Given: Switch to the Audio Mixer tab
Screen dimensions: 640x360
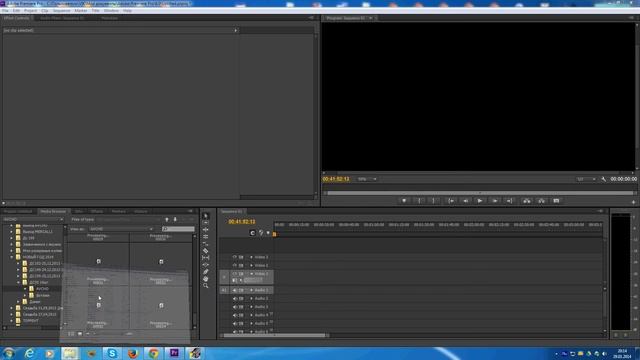Looking at the screenshot, I should (62, 18).
